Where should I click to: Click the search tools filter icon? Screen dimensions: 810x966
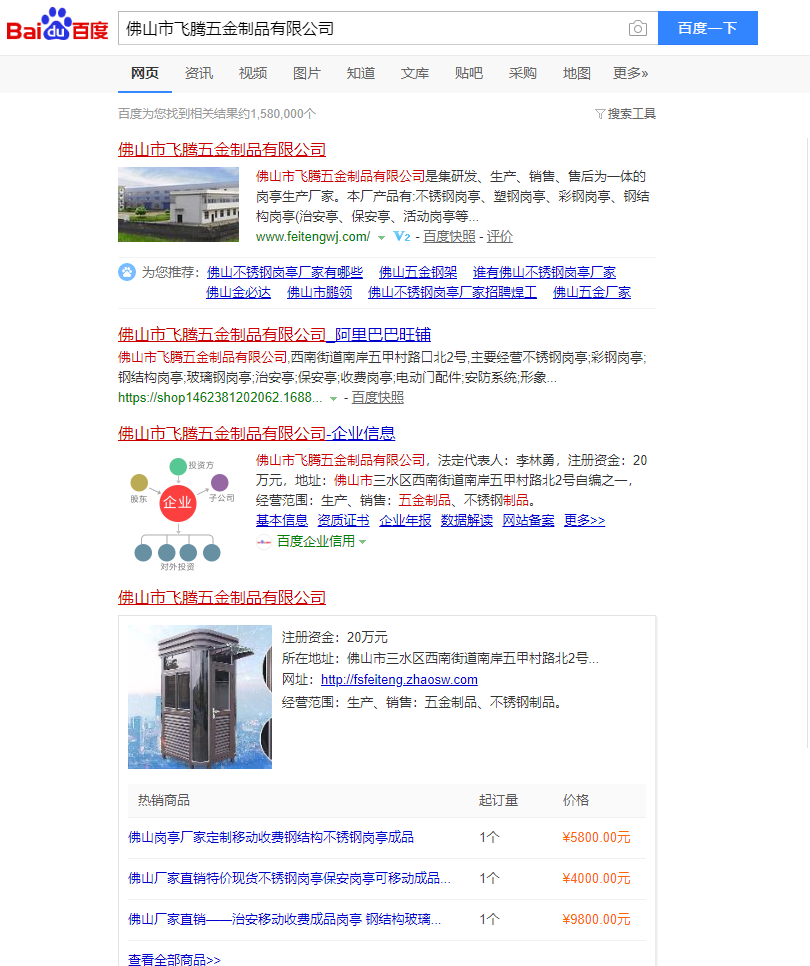pyautogui.click(x=600, y=114)
